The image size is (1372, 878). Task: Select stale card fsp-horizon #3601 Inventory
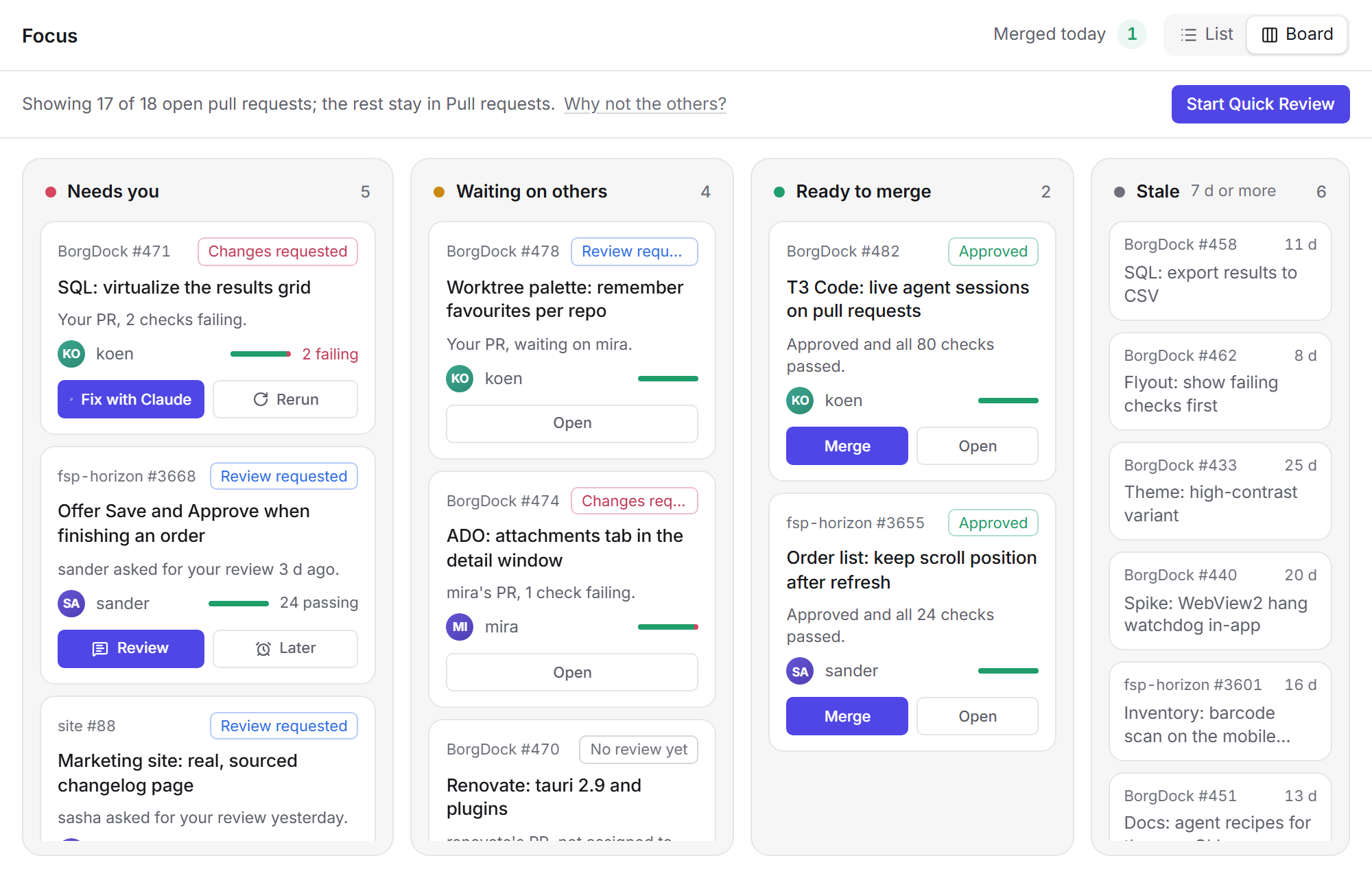[1220, 711]
